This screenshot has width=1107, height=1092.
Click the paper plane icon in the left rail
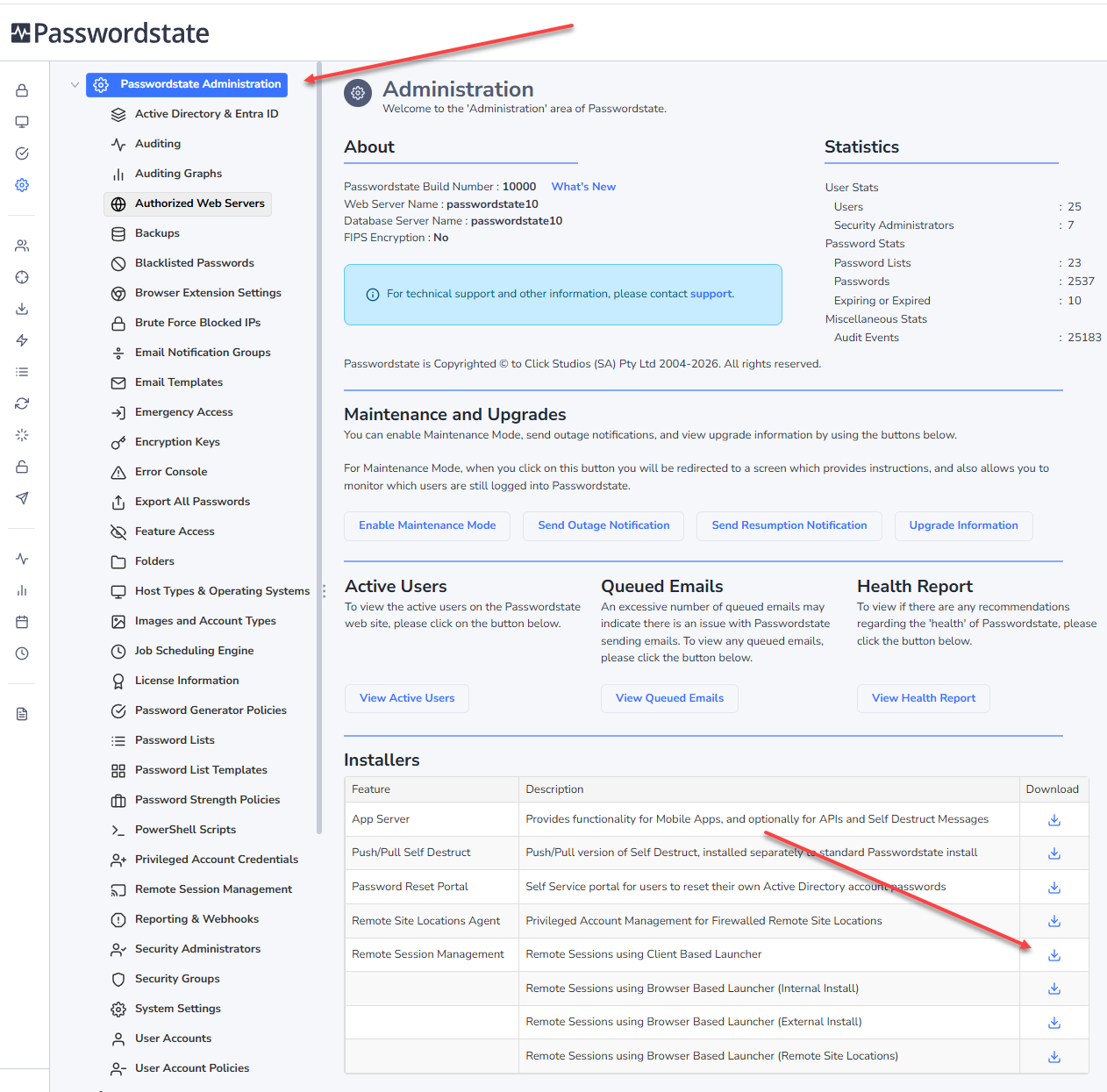click(22, 498)
